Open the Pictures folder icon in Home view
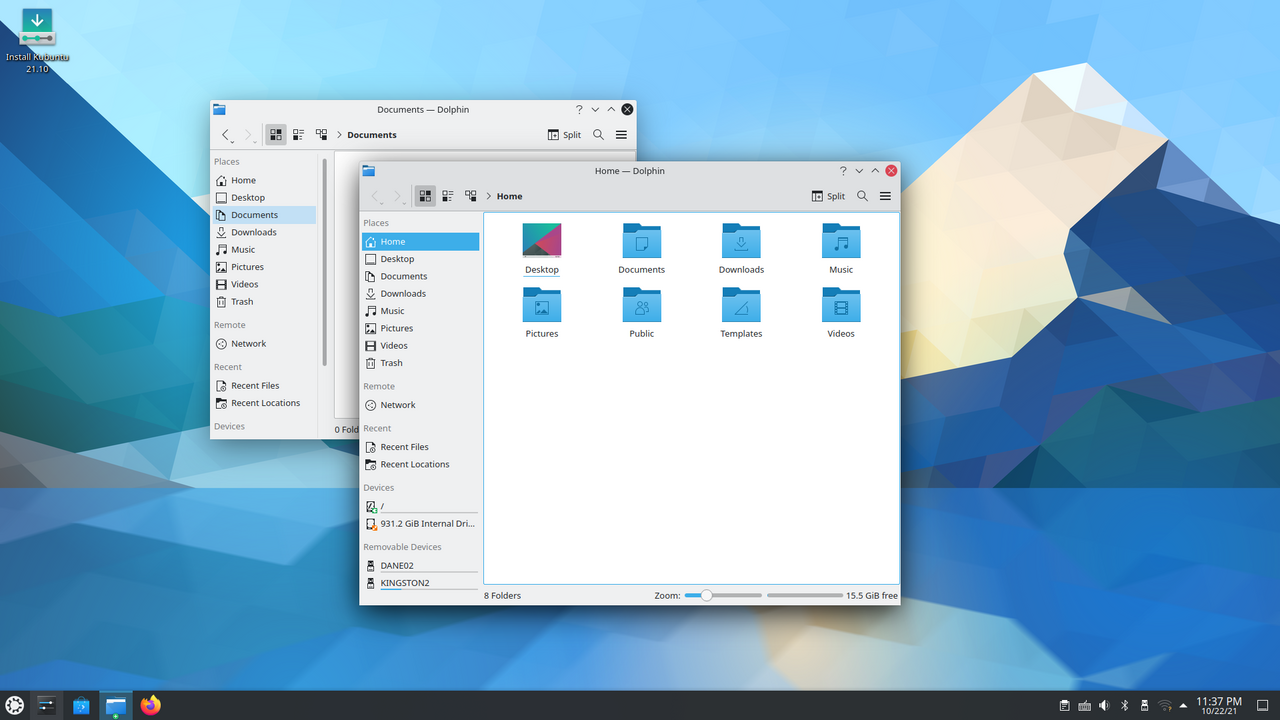This screenshot has height=720, width=1280. pos(542,313)
